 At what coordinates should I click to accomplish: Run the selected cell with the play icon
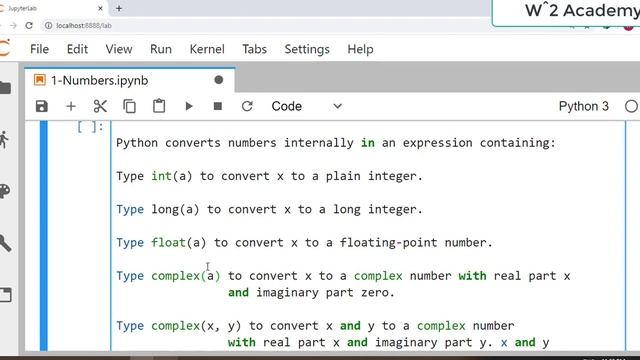[189, 107]
